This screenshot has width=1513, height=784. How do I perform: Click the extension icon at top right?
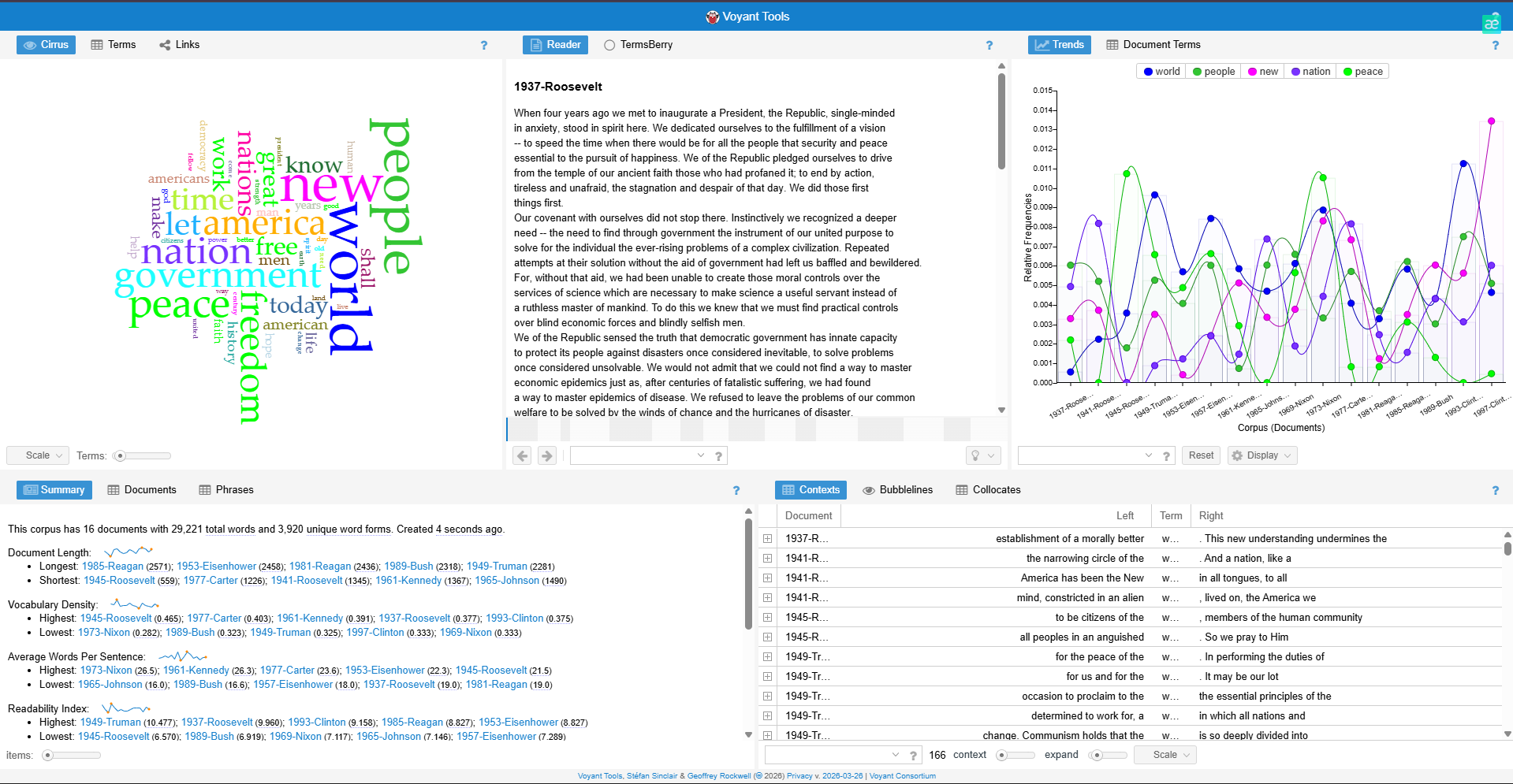pyautogui.click(x=1491, y=23)
